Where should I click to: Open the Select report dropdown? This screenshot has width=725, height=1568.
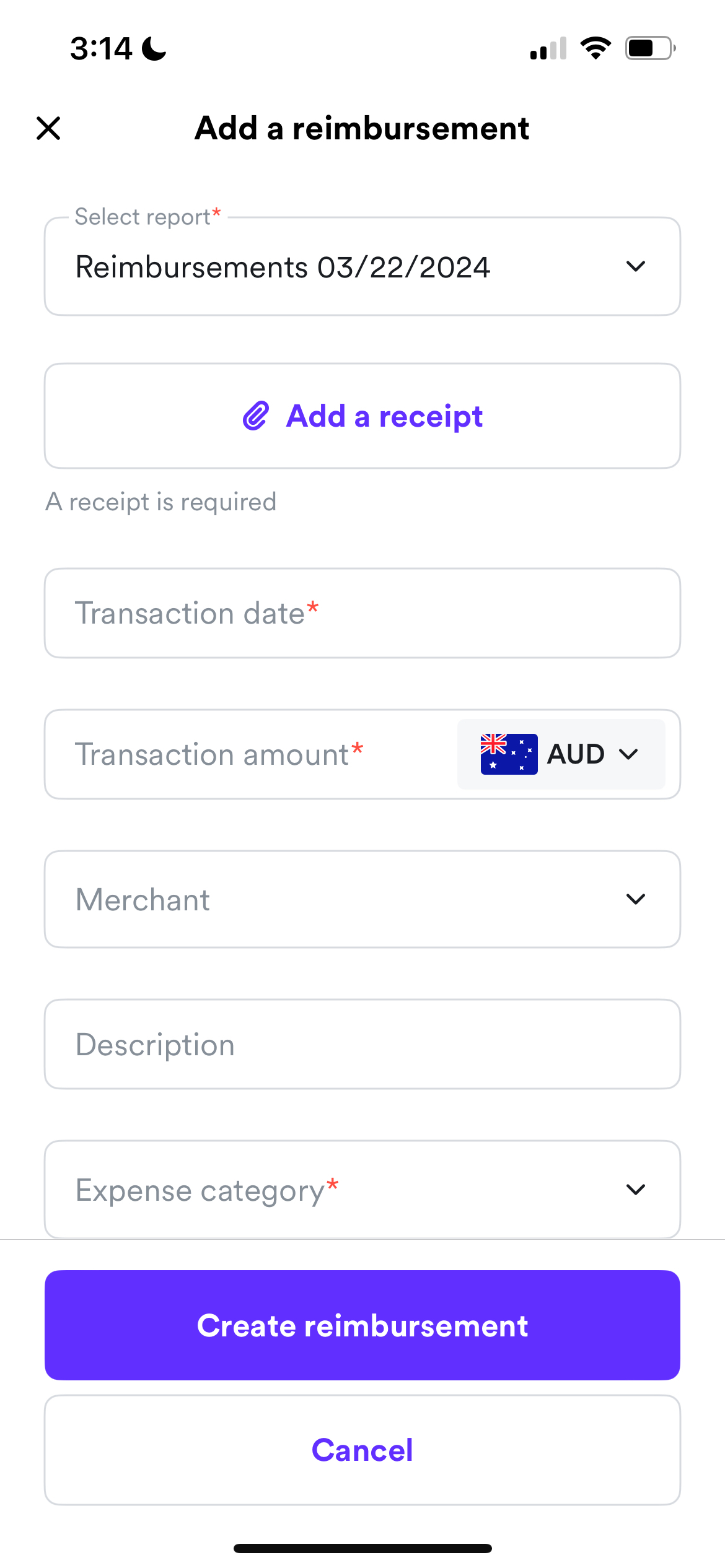362,266
